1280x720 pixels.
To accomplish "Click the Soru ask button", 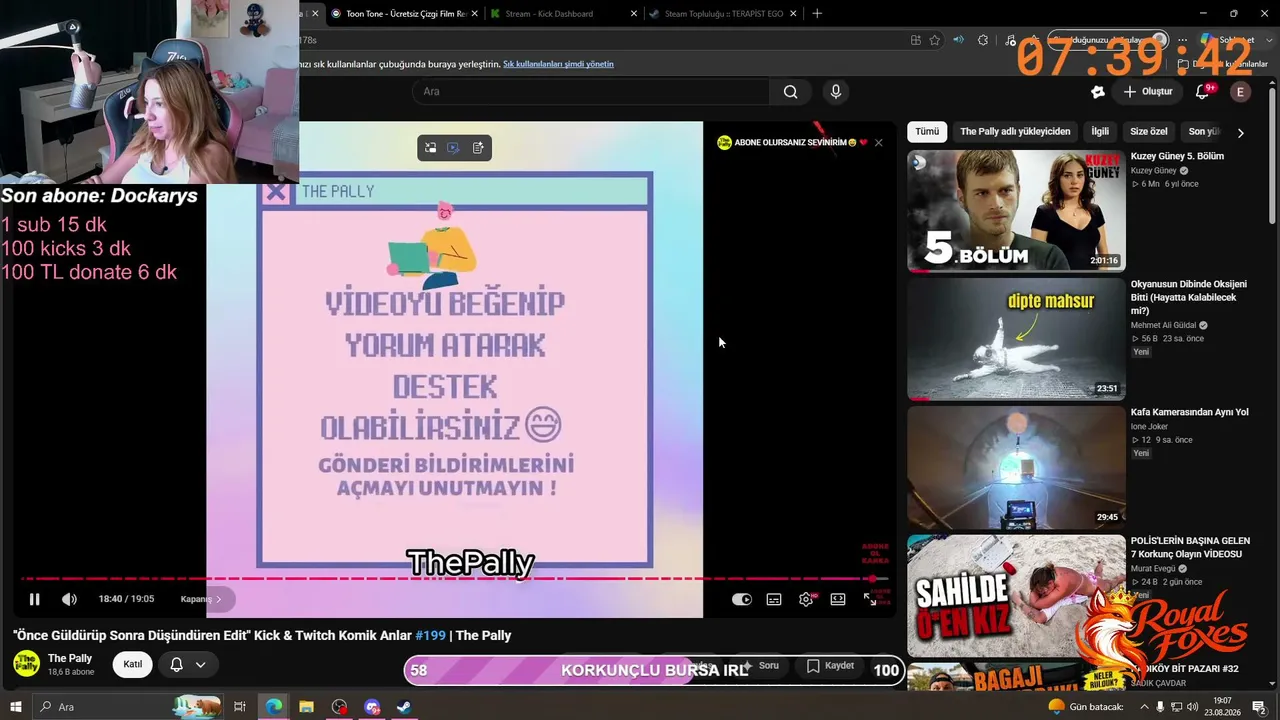I will coord(762,666).
